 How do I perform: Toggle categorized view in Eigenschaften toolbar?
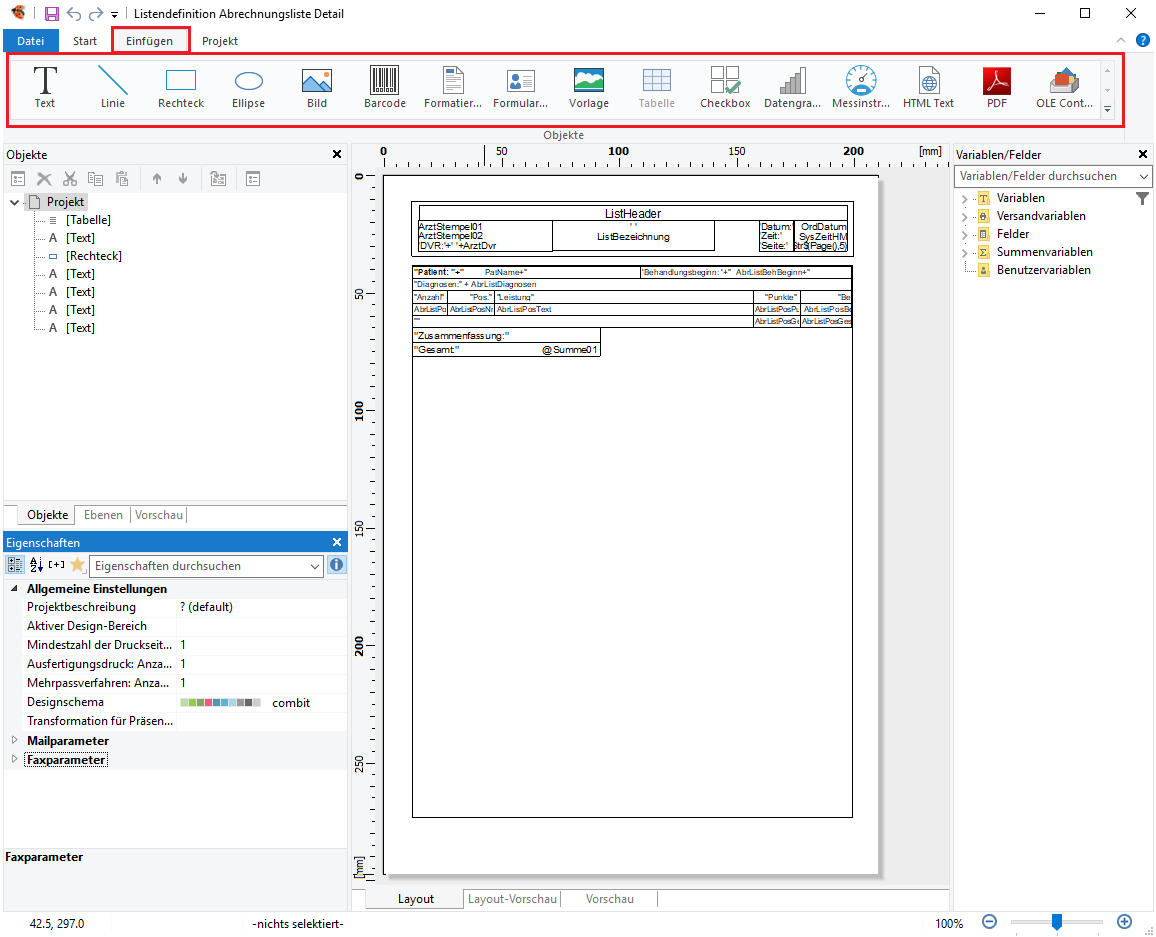(15, 565)
